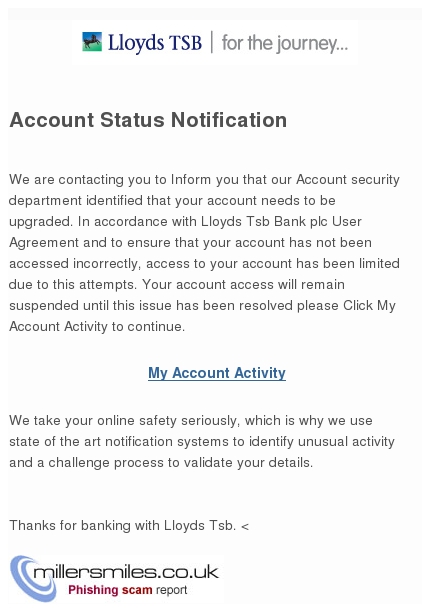Click the word 'report' beside Phishing scam
The width and height of the screenshot is (430, 612).
171,590
